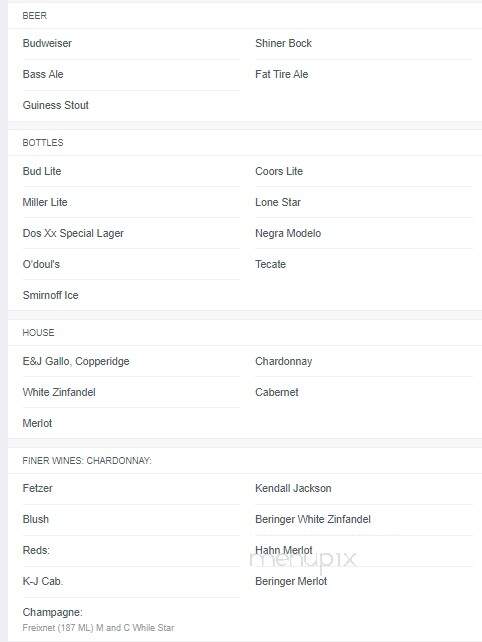The image size is (482, 642).
Task: Click the Finer Wines: Chardonnay header
Action: 87,461
